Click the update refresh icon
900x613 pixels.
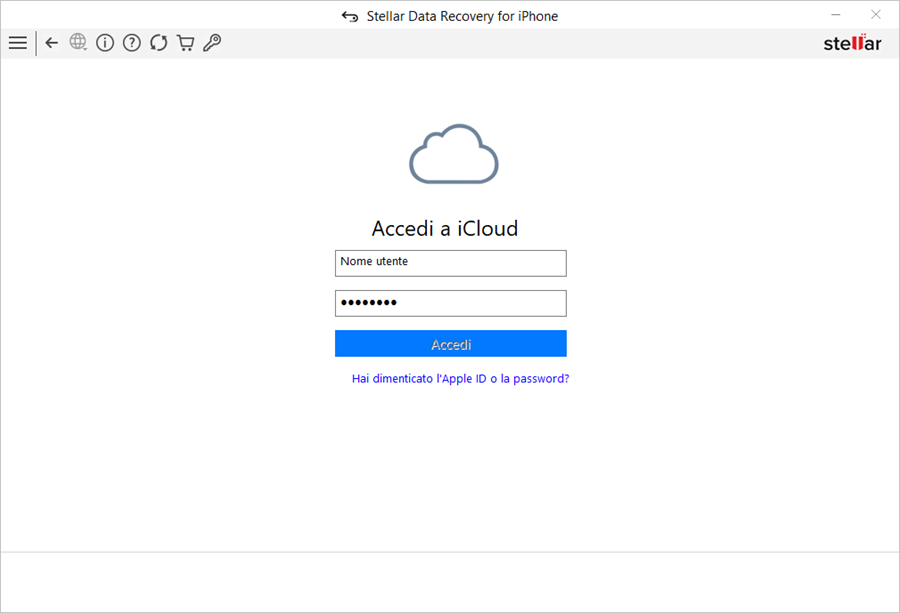[159, 43]
